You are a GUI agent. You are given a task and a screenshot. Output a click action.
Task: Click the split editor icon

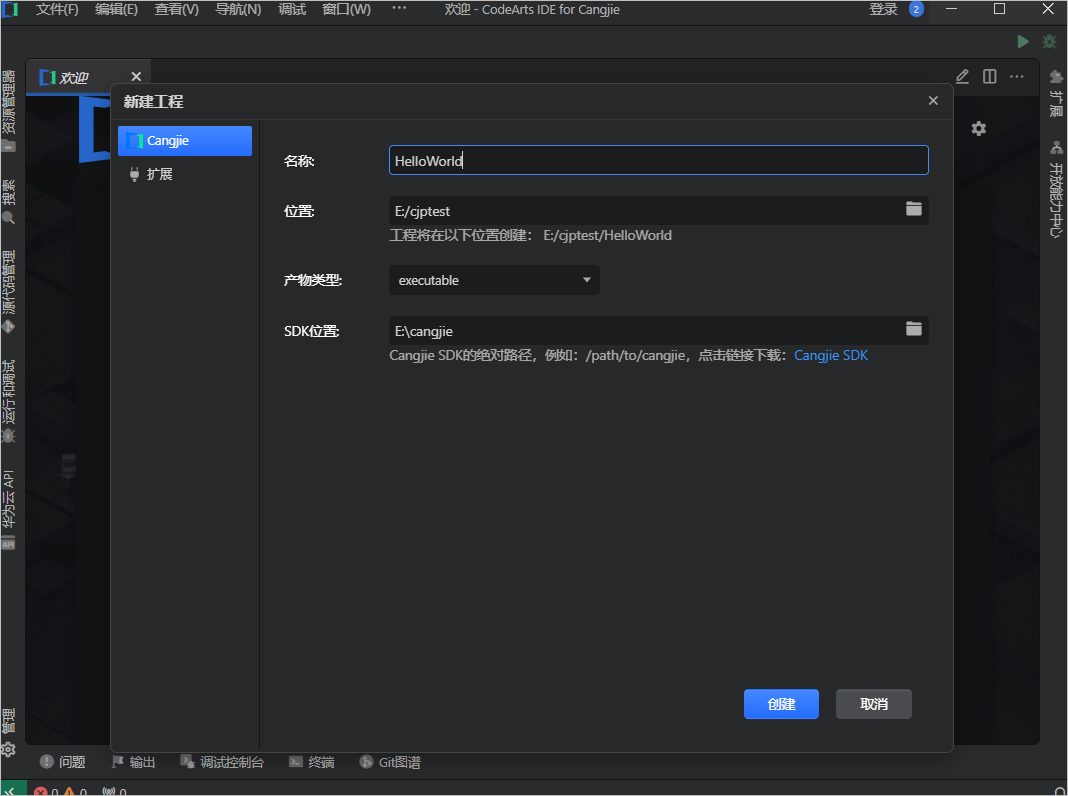pyautogui.click(x=990, y=76)
